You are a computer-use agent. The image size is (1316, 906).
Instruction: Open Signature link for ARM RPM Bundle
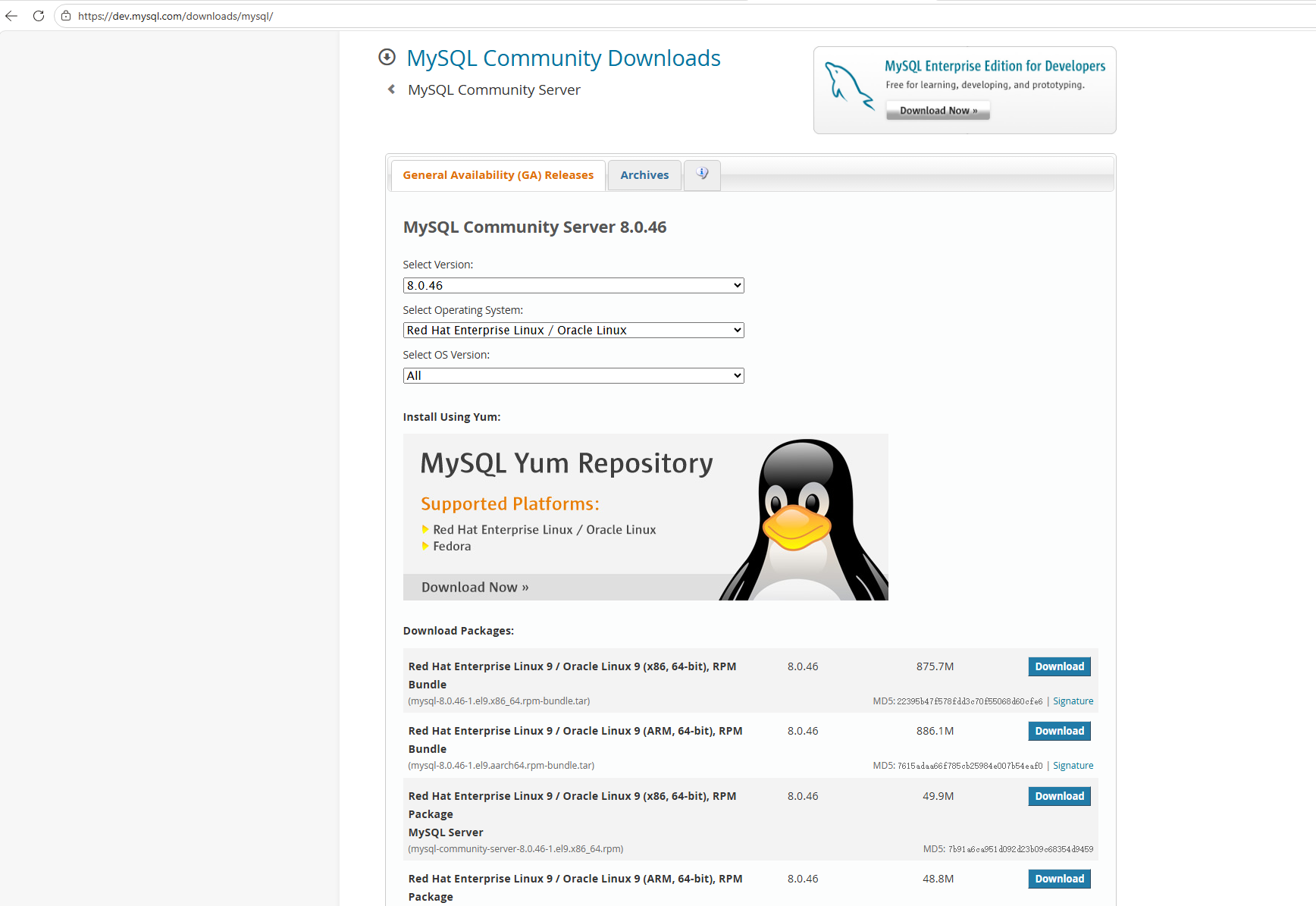tap(1073, 766)
